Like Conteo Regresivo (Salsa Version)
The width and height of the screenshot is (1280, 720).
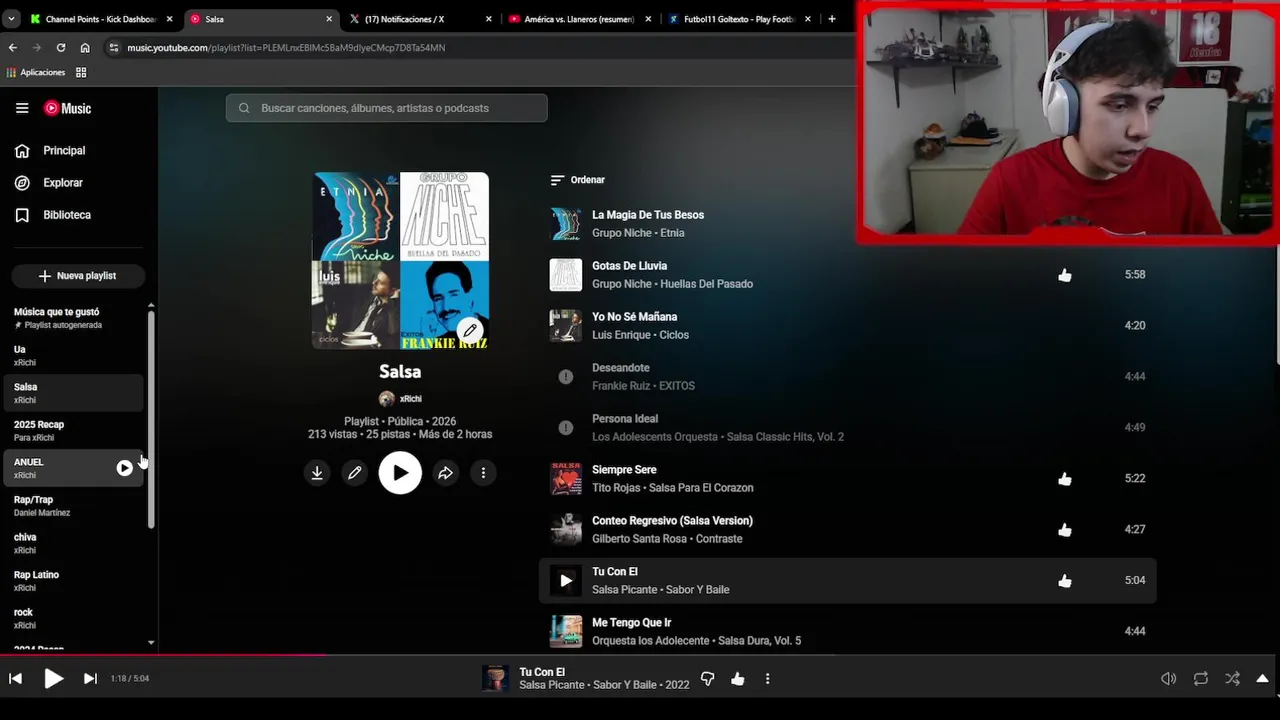1065,530
